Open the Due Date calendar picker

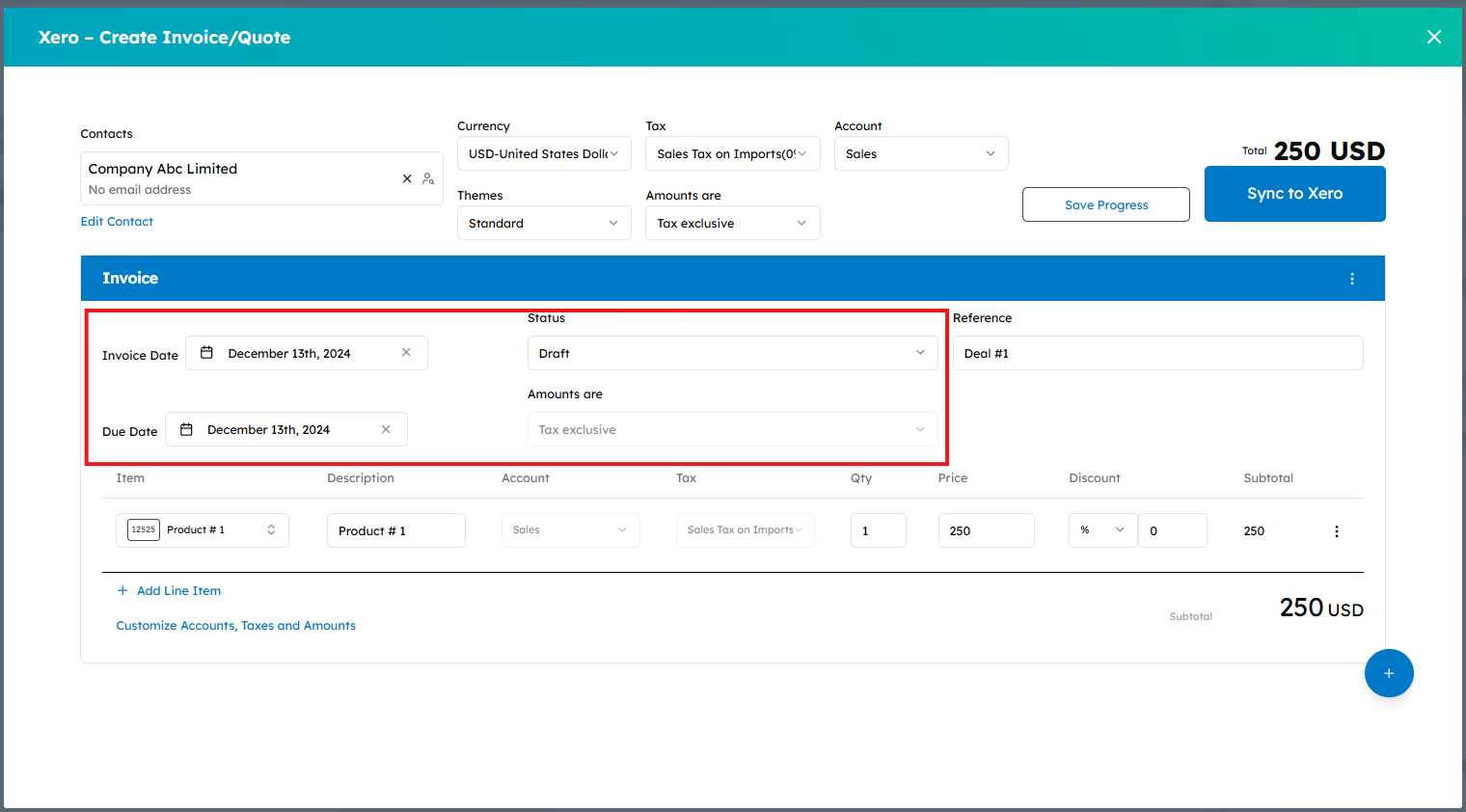[x=186, y=428]
